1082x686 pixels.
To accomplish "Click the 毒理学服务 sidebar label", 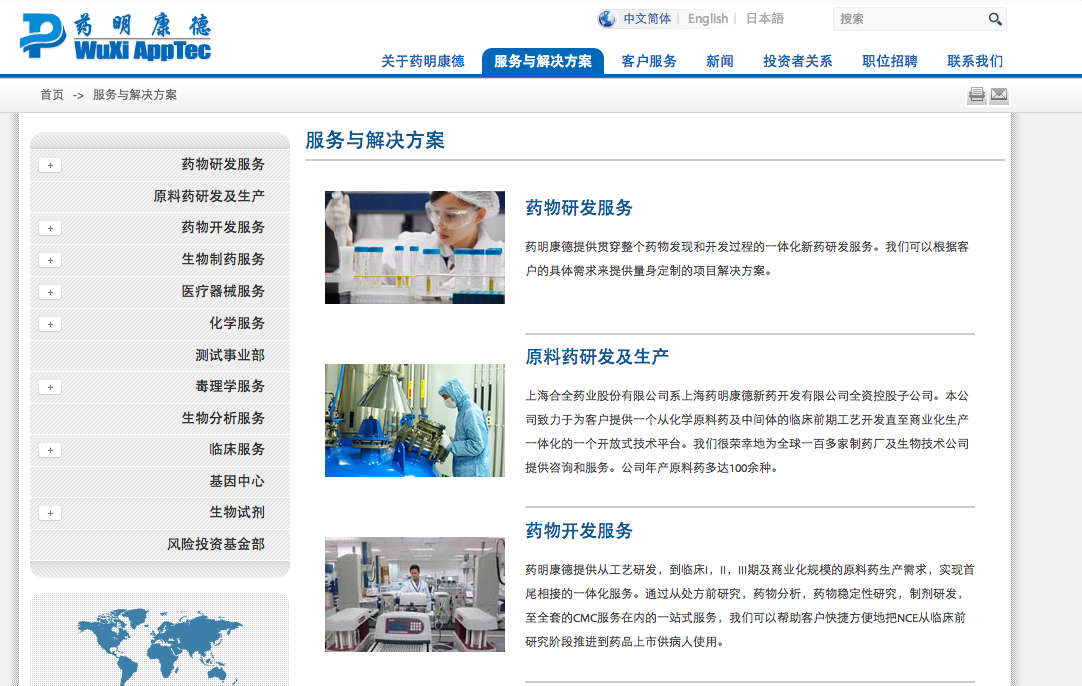I will 230,386.
